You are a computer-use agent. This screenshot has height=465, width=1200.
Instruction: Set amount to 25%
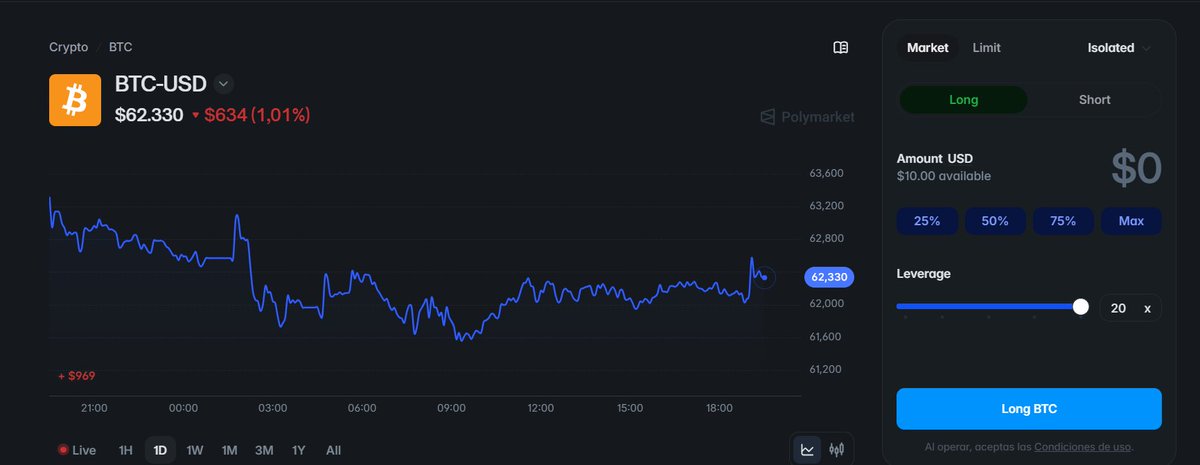tap(927, 221)
